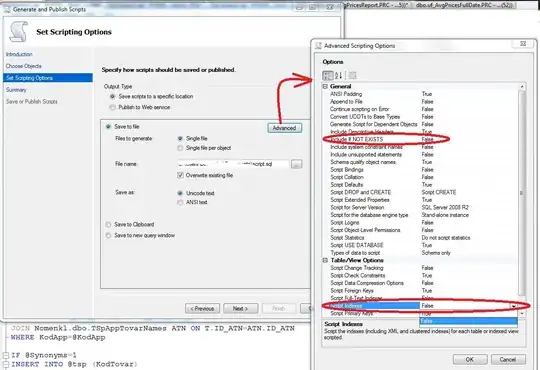Collapse the IF @Synonyms code outline marker
The width and height of the screenshot is (540, 370).
point(5,355)
